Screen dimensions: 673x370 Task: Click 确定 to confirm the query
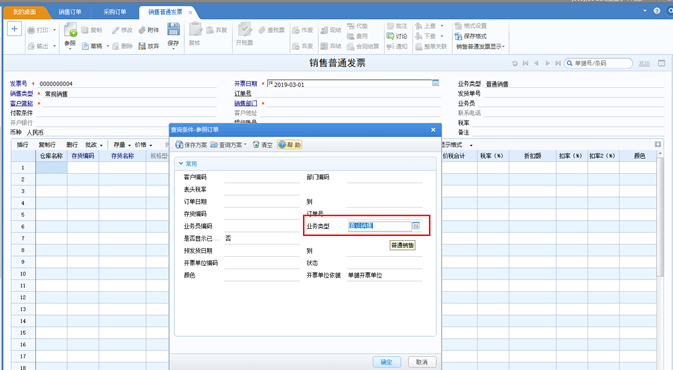387,362
